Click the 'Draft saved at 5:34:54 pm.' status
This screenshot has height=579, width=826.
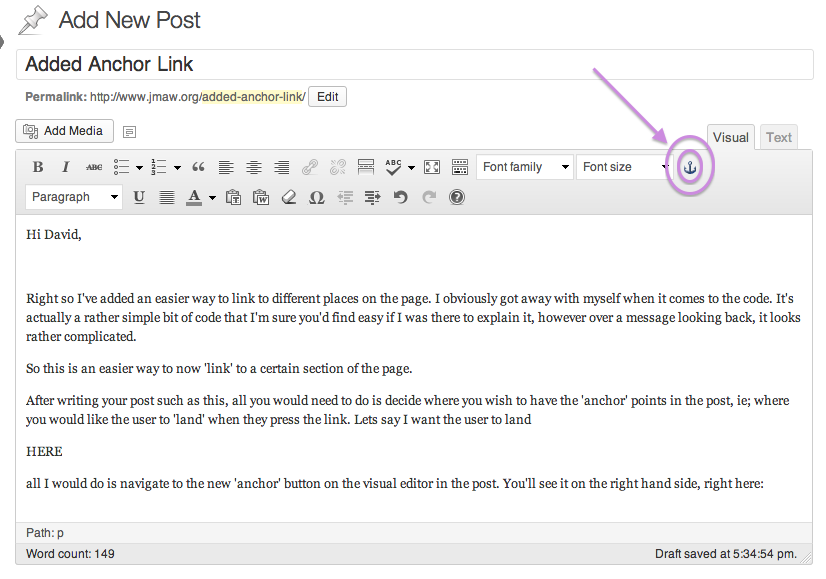(725, 554)
